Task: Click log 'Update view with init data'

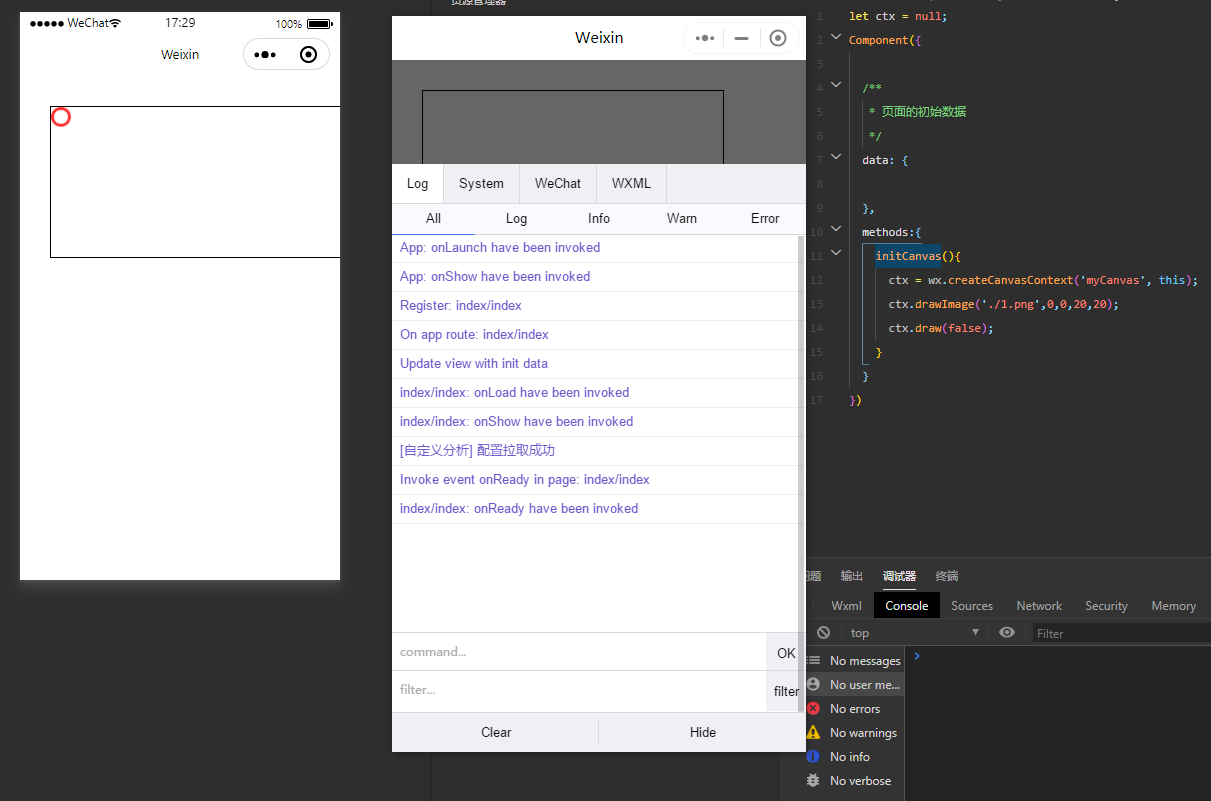Action: tap(594, 363)
